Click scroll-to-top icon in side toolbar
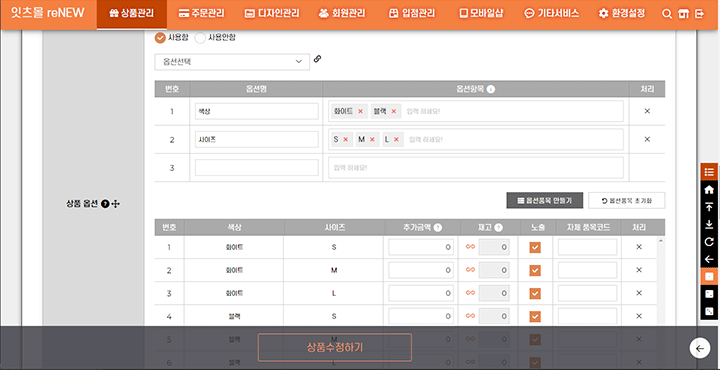Screen dimensions: 720x370 [x=709, y=207]
